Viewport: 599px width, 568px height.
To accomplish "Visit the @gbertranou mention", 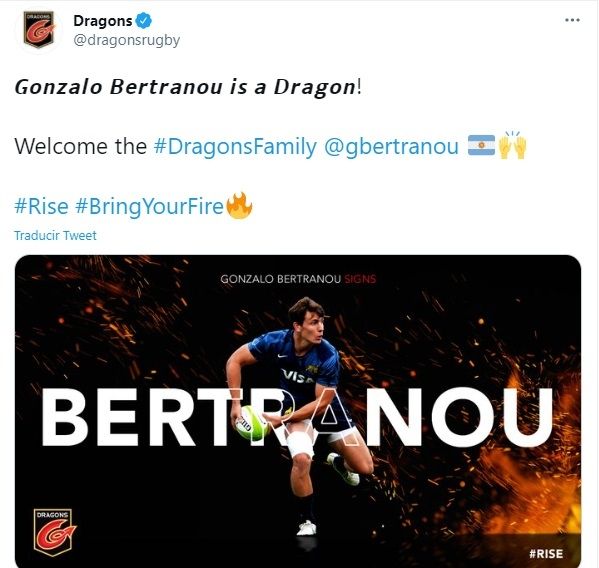I will click(391, 147).
